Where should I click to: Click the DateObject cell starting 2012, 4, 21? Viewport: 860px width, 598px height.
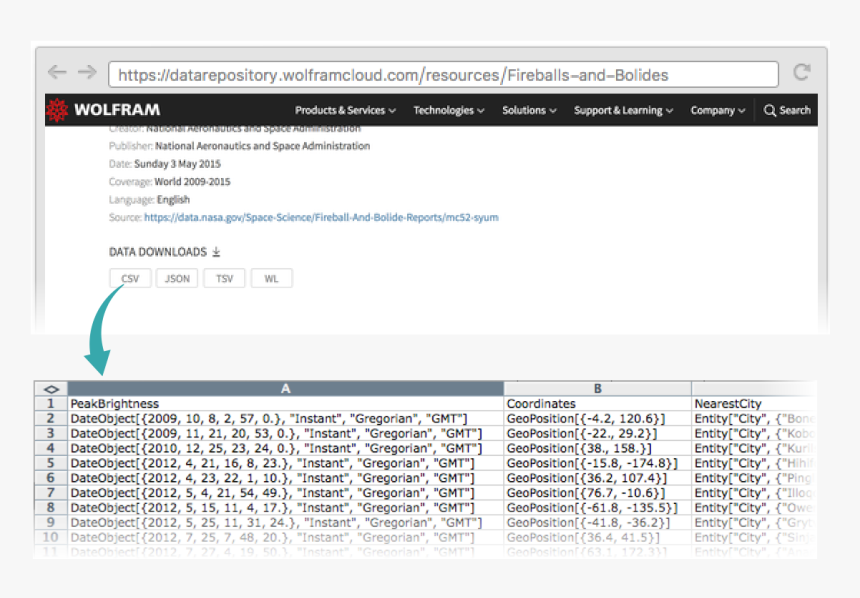coord(286,463)
